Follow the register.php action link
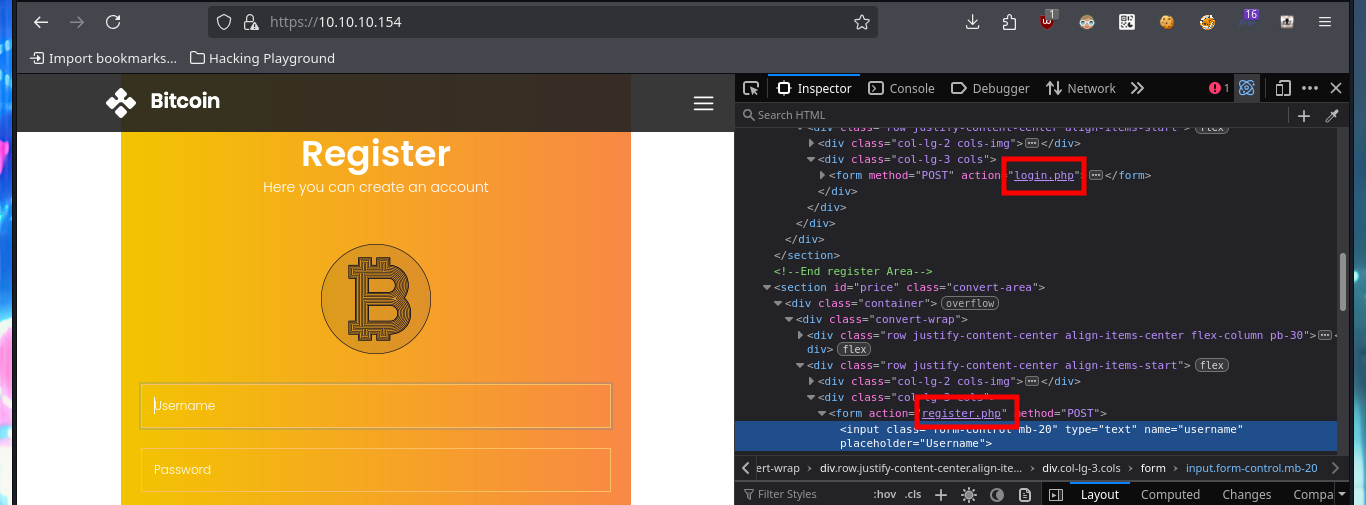The width and height of the screenshot is (1366, 505). [x=961, y=413]
